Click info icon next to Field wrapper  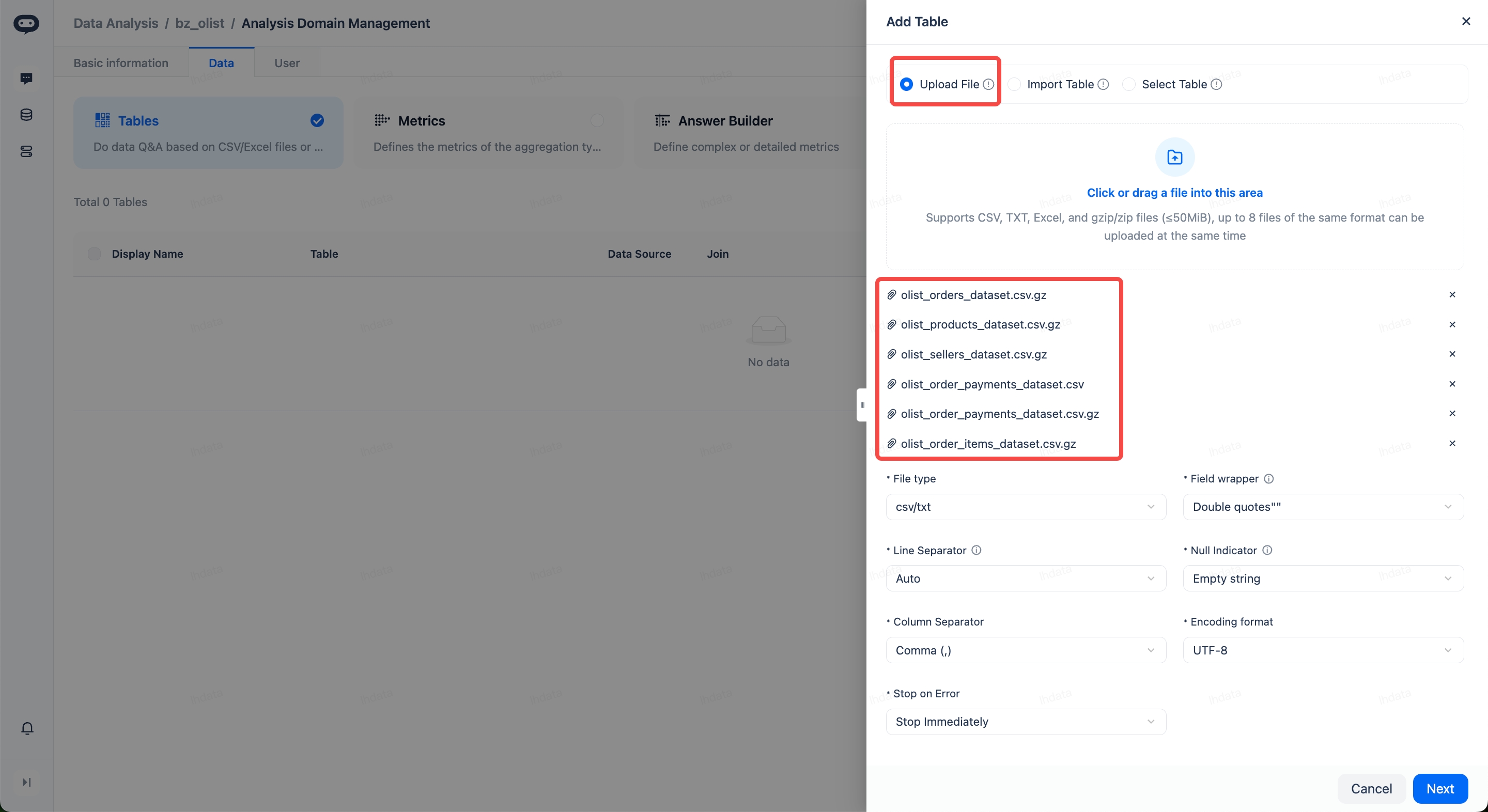pyautogui.click(x=1268, y=479)
